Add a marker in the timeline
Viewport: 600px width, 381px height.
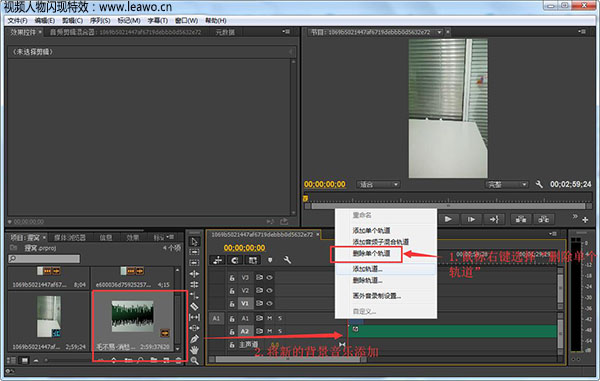coord(270,260)
